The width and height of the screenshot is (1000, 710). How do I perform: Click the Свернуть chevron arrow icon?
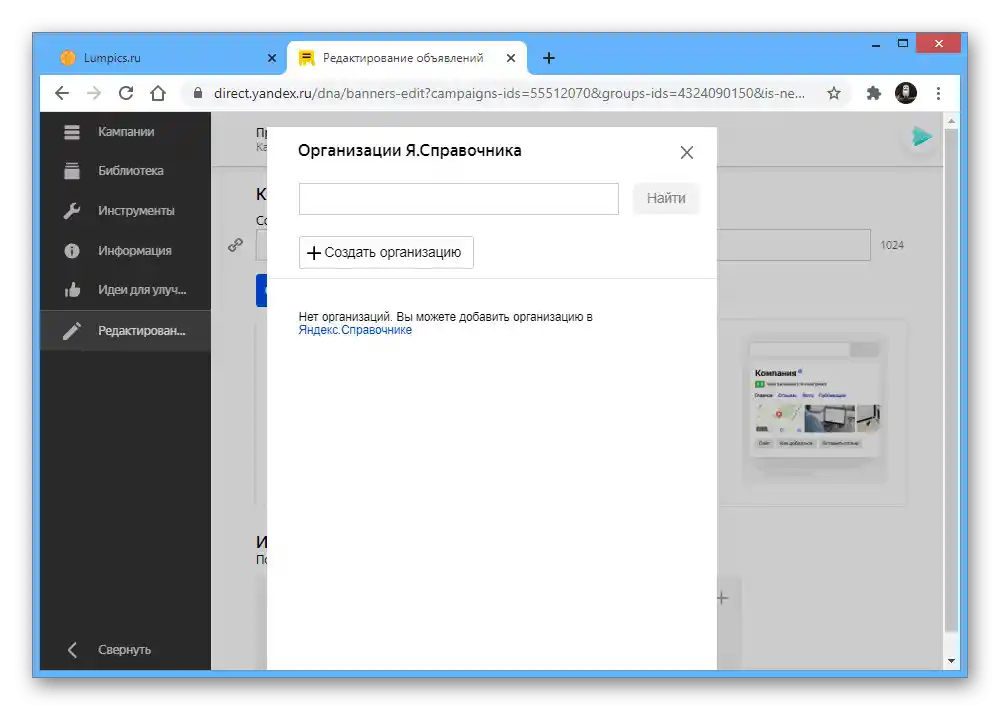72,650
